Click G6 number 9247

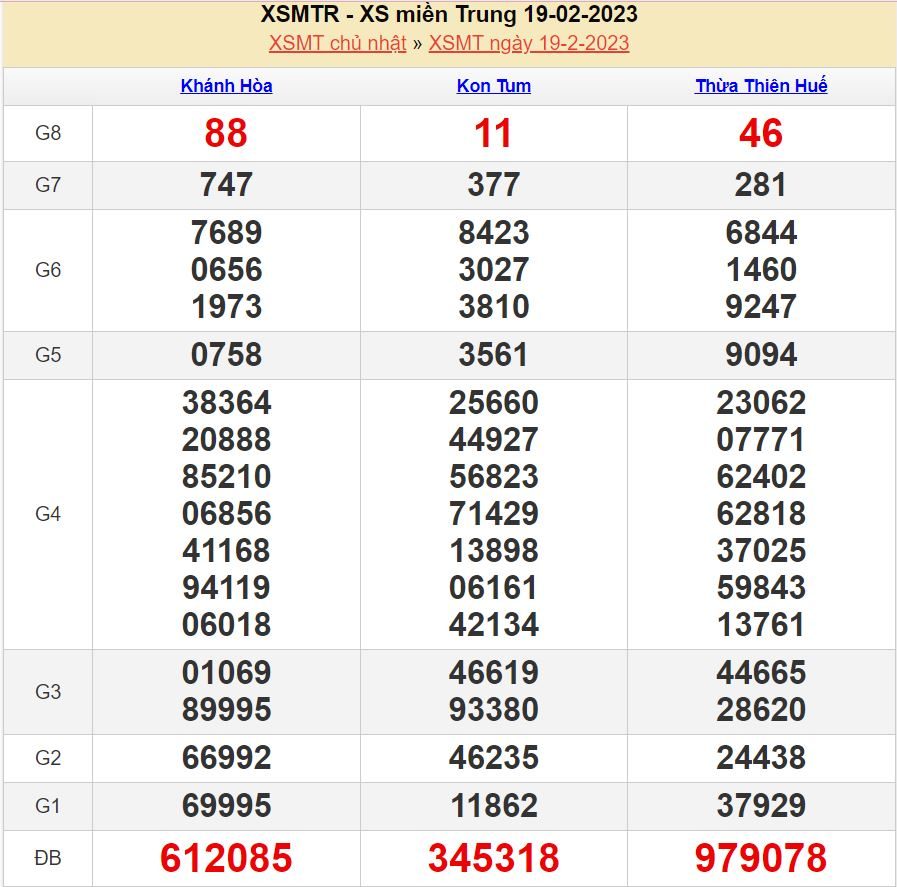tap(761, 307)
